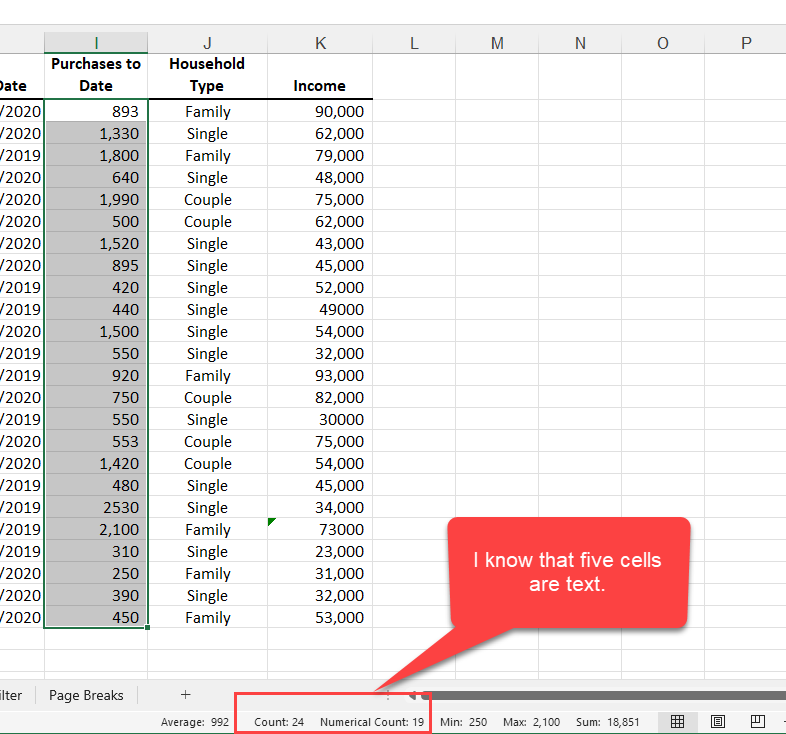Select column M header
The image size is (786, 734).
tap(497, 43)
